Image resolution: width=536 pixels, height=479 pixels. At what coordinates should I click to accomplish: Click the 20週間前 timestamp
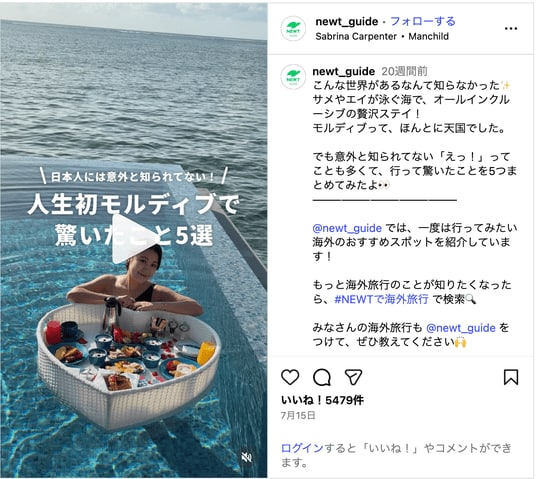404,71
